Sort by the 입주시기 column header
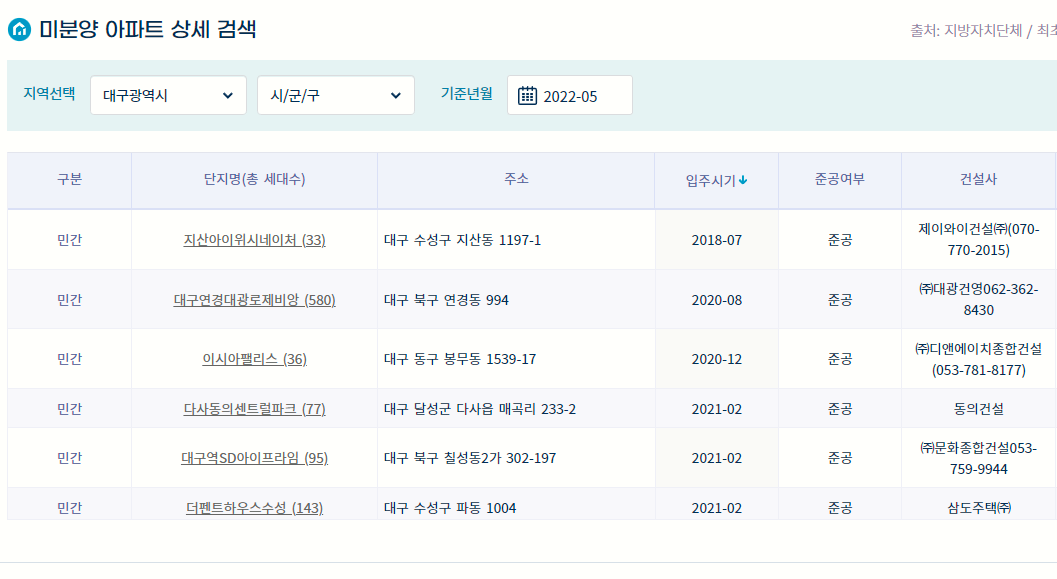This screenshot has width=1057, height=579. tap(716, 180)
